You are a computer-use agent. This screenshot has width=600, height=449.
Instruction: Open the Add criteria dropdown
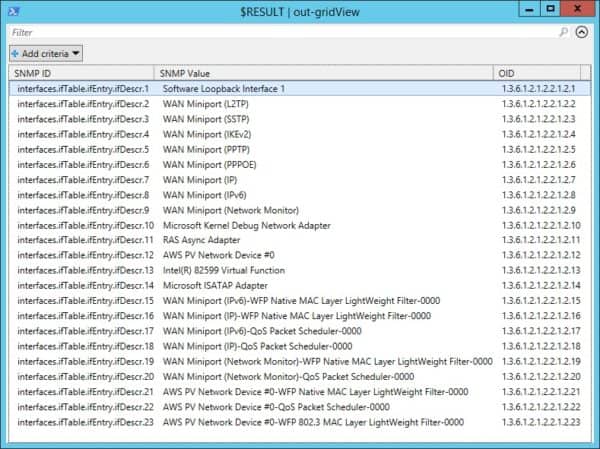(x=46, y=53)
